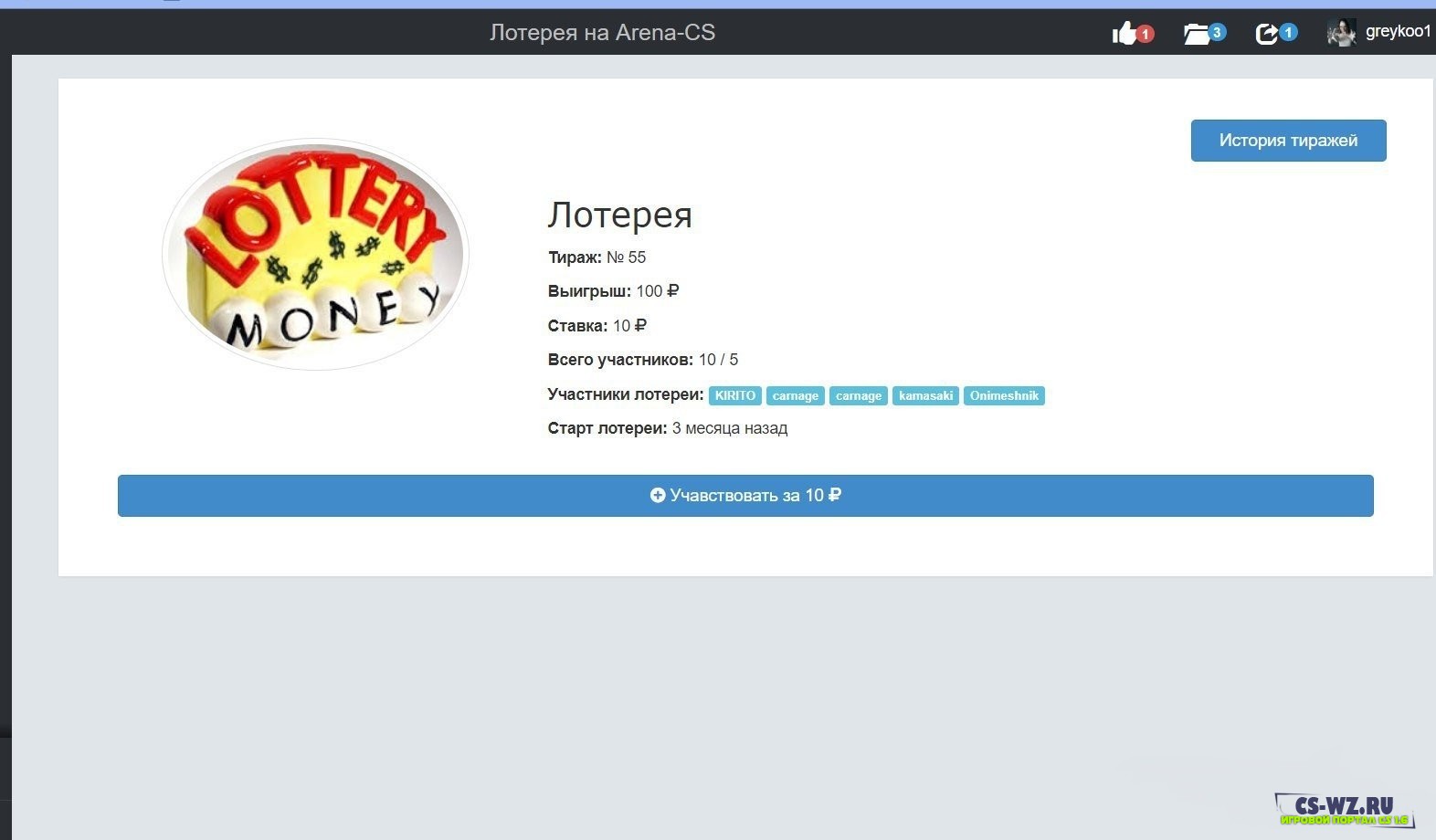Viewport: 1436px width, 840px height.
Task: Click Участвовать за 10 ₽ button
Action: click(745, 496)
